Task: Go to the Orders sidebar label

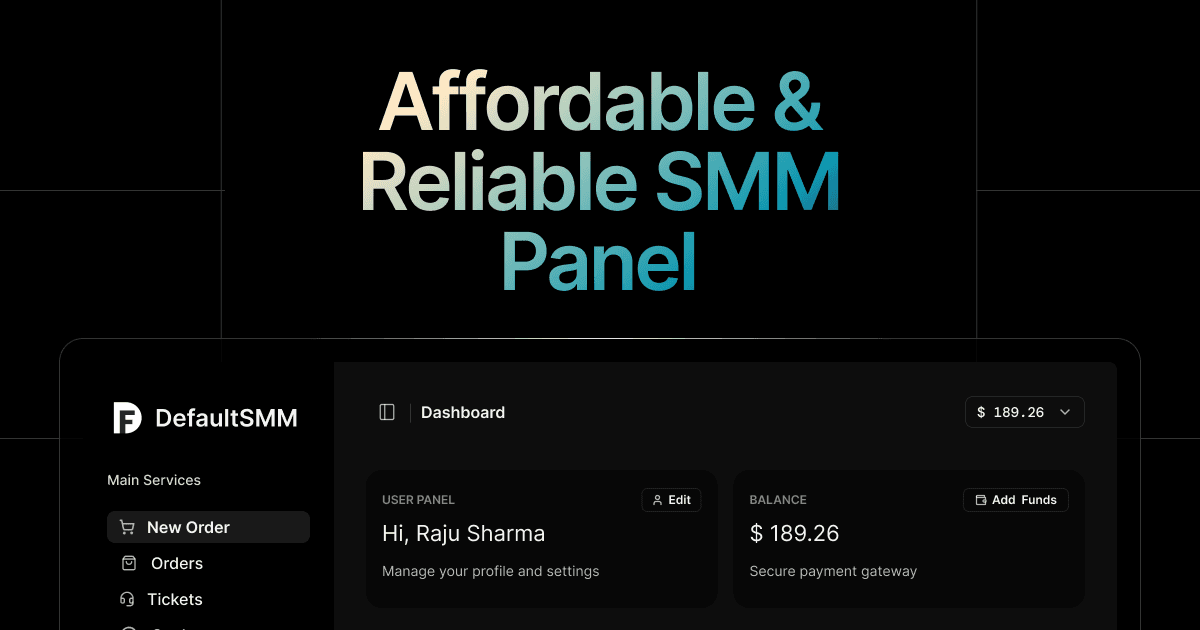Action: 177,563
